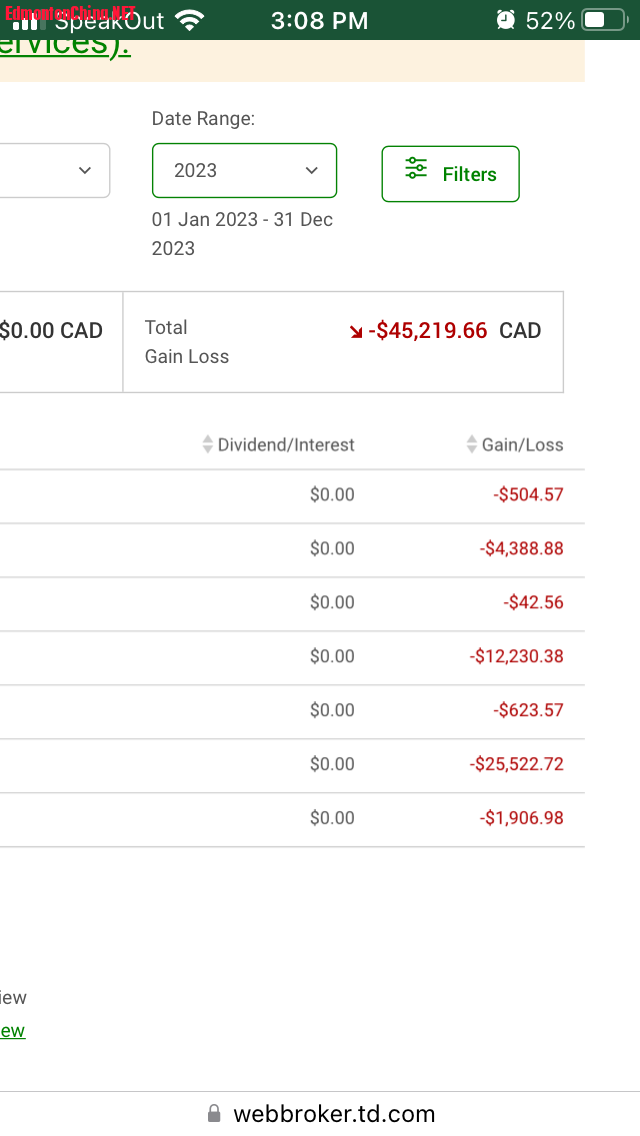Sort by the Gain/Loss column arrows
Image resolution: width=640 pixels, height=1136 pixels.
pyautogui.click(x=472, y=444)
